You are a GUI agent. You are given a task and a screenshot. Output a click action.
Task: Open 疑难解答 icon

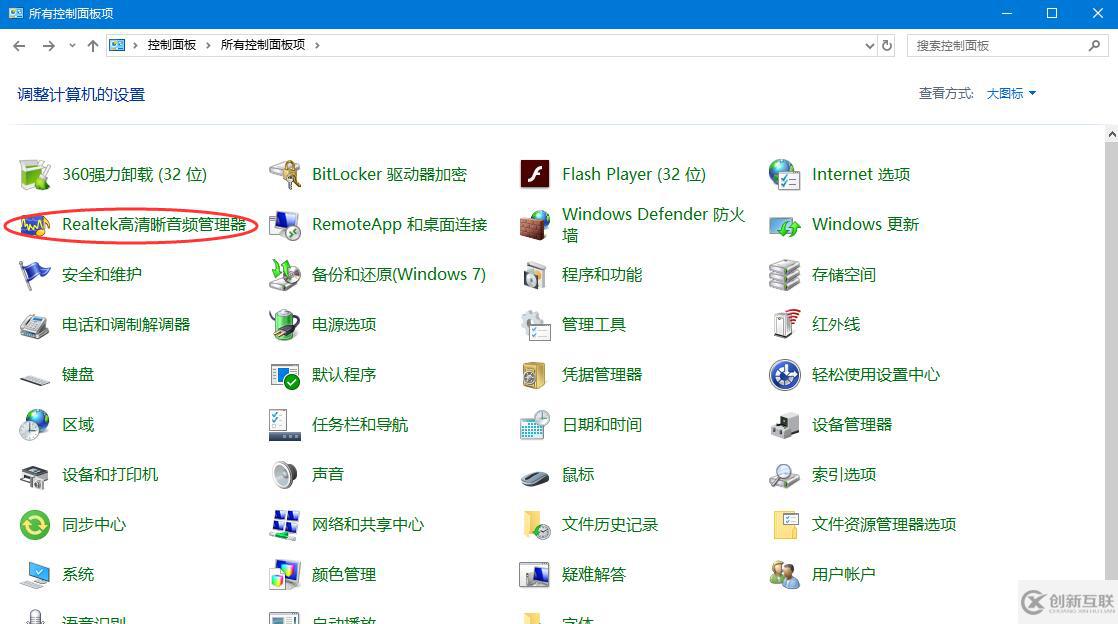click(x=535, y=576)
